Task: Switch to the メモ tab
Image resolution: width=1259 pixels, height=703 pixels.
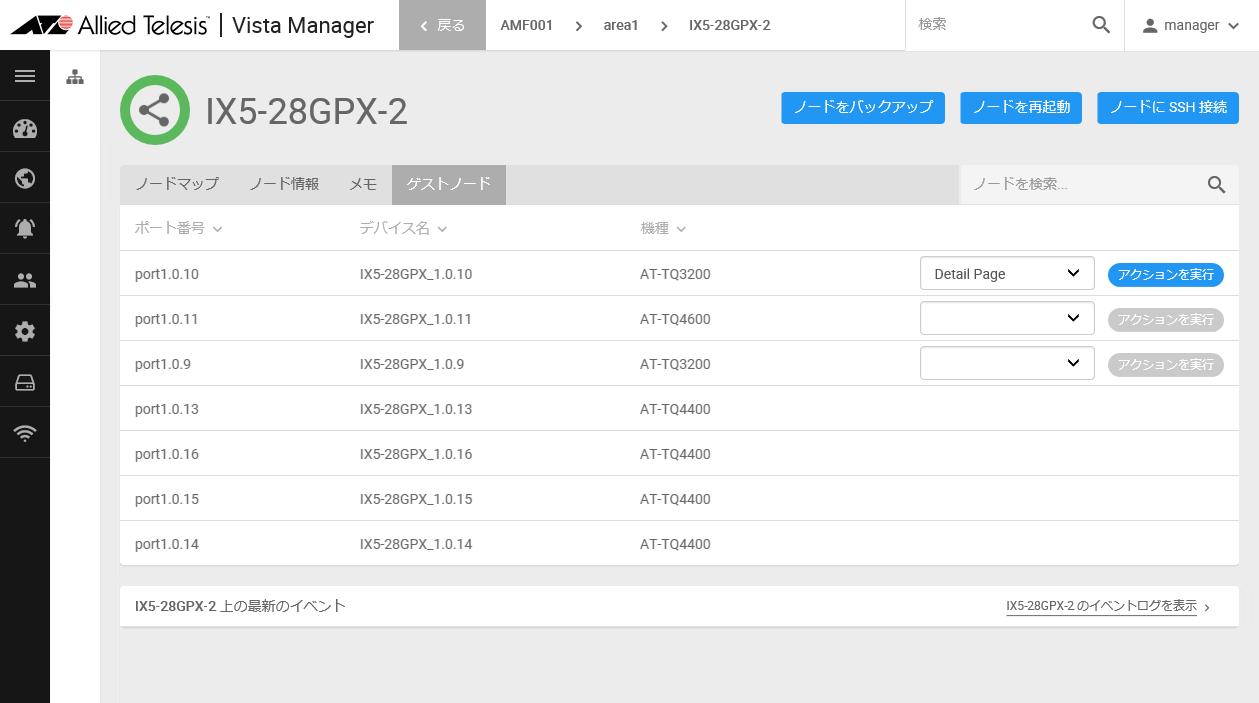Action: [x=363, y=184]
